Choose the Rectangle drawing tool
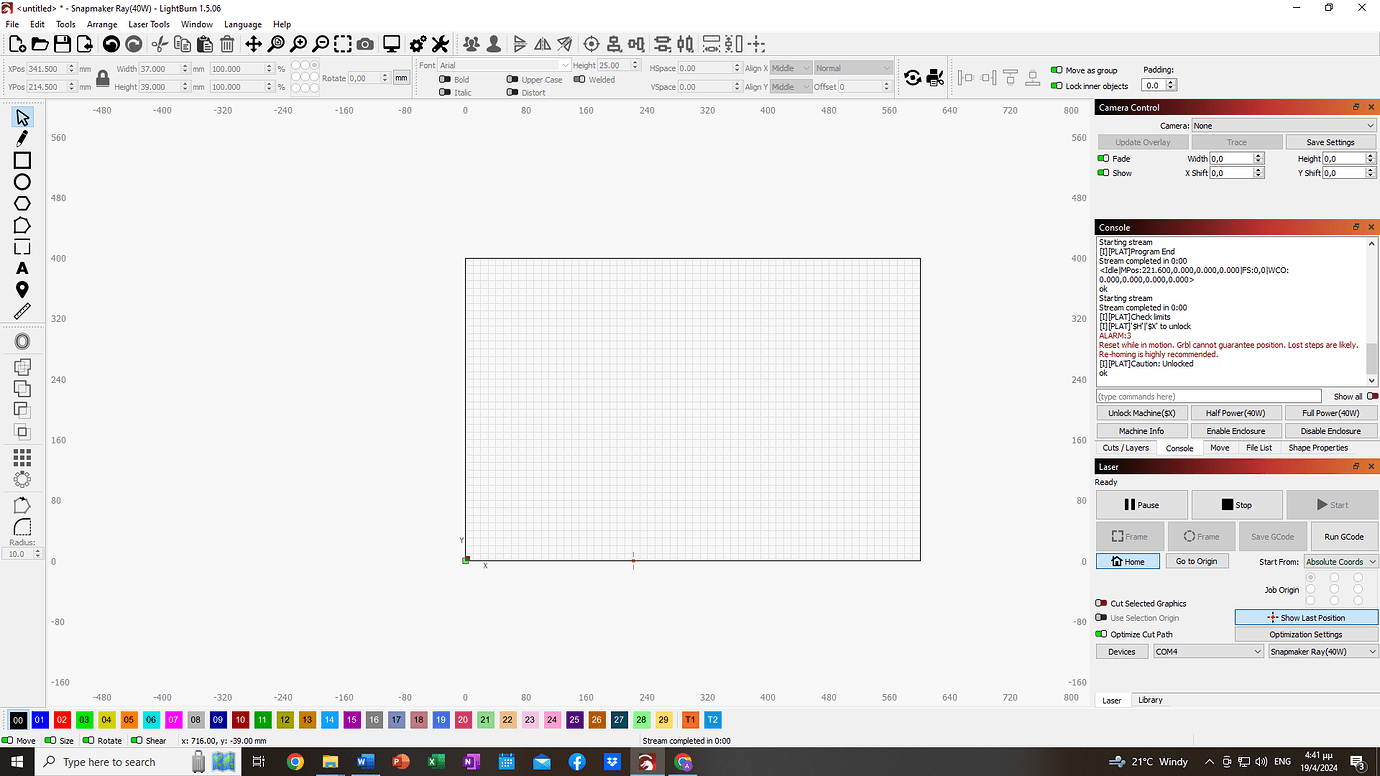This screenshot has width=1380, height=776. pos(22,160)
